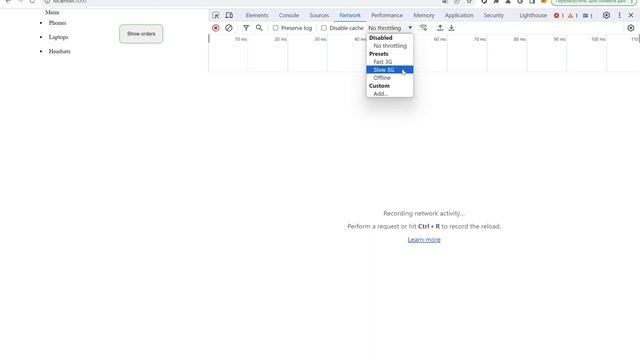Click the Show orders button
This screenshot has width=640, height=360.
[x=141, y=34]
